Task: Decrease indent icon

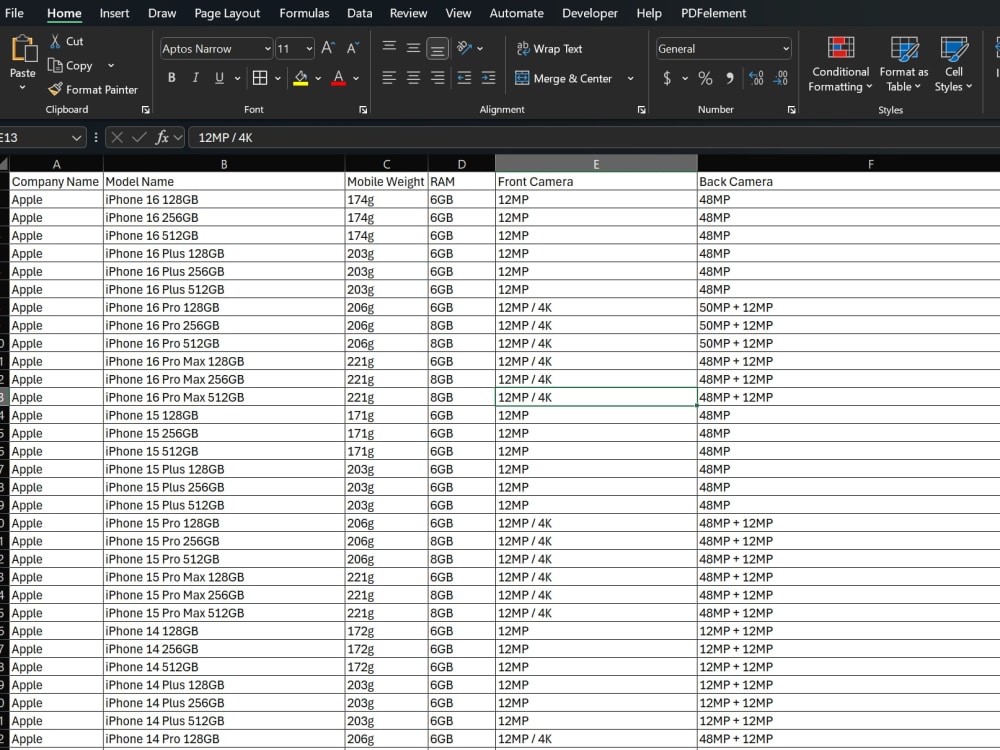Action: [464, 78]
